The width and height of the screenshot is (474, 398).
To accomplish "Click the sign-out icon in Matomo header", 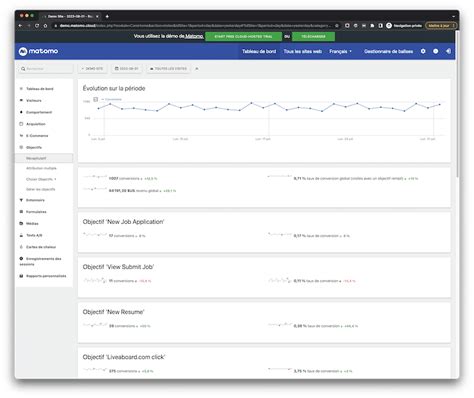I will point(448,51).
